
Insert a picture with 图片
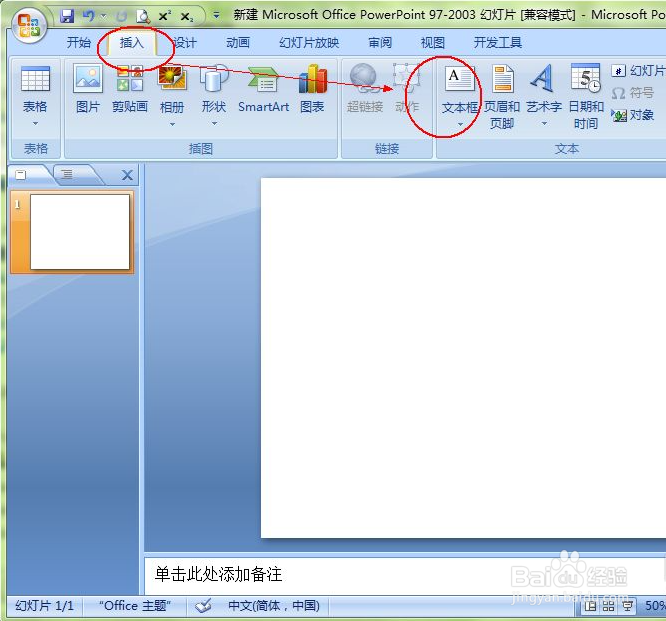87,88
